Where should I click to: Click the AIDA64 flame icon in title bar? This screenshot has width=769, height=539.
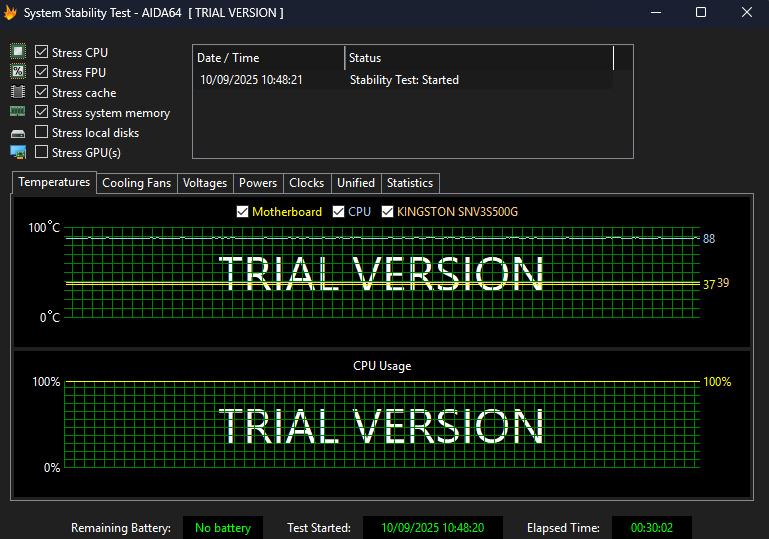point(11,13)
